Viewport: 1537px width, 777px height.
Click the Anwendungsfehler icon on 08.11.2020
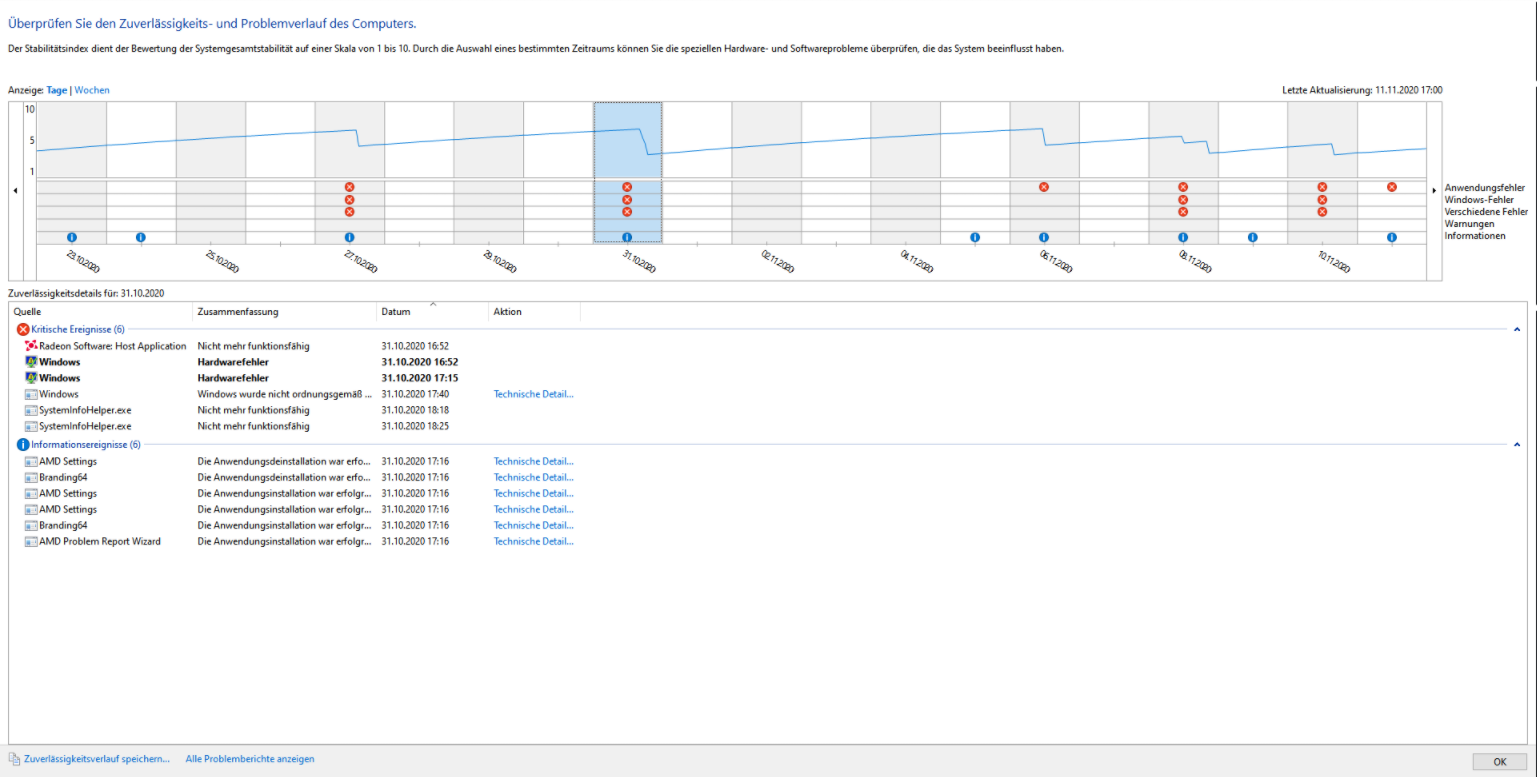(1183, 187)
